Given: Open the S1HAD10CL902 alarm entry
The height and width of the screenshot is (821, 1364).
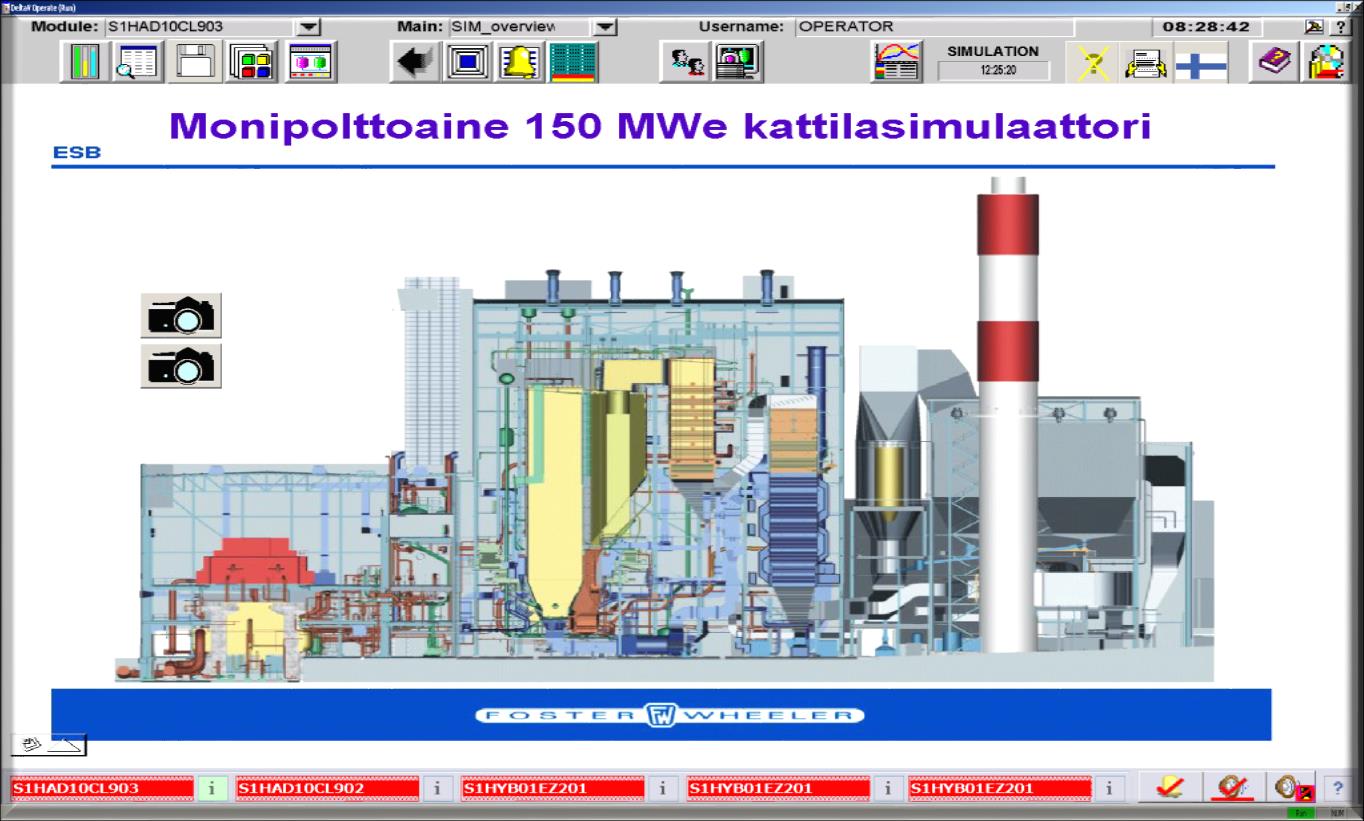Looking at the screenshot, I should pyautogui.click(x=327, y=788).
